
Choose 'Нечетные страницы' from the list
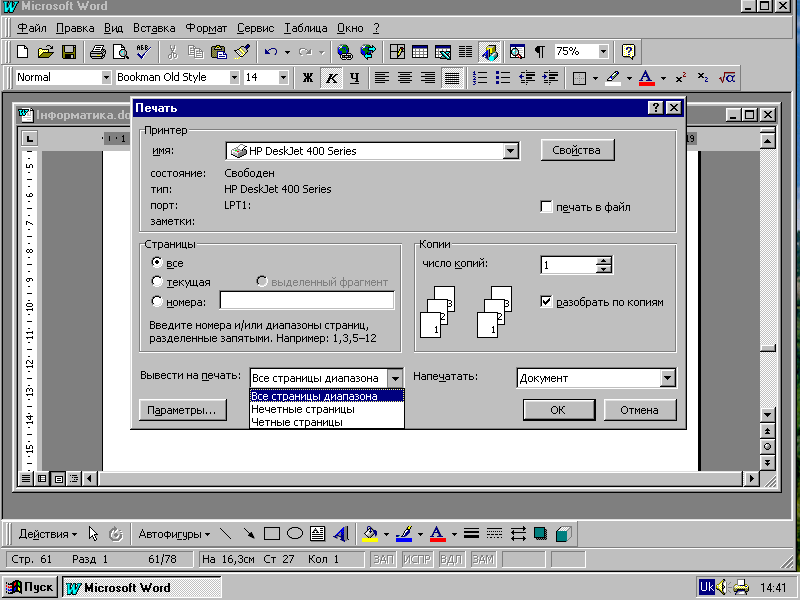tap(327, 409)
